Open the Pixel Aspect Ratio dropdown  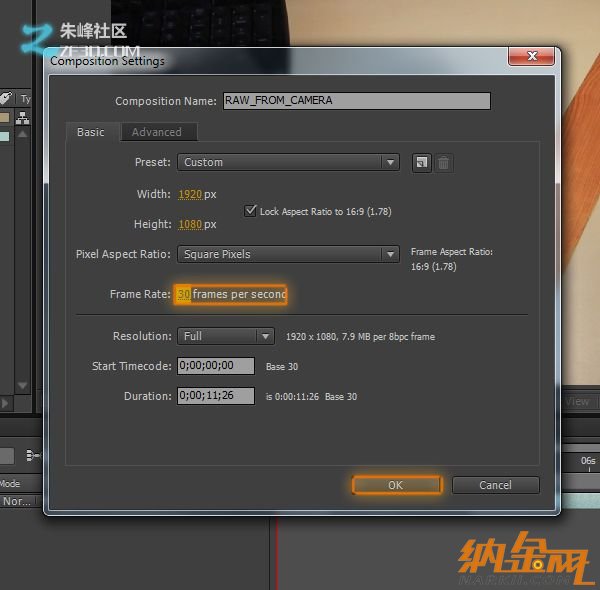288,254
